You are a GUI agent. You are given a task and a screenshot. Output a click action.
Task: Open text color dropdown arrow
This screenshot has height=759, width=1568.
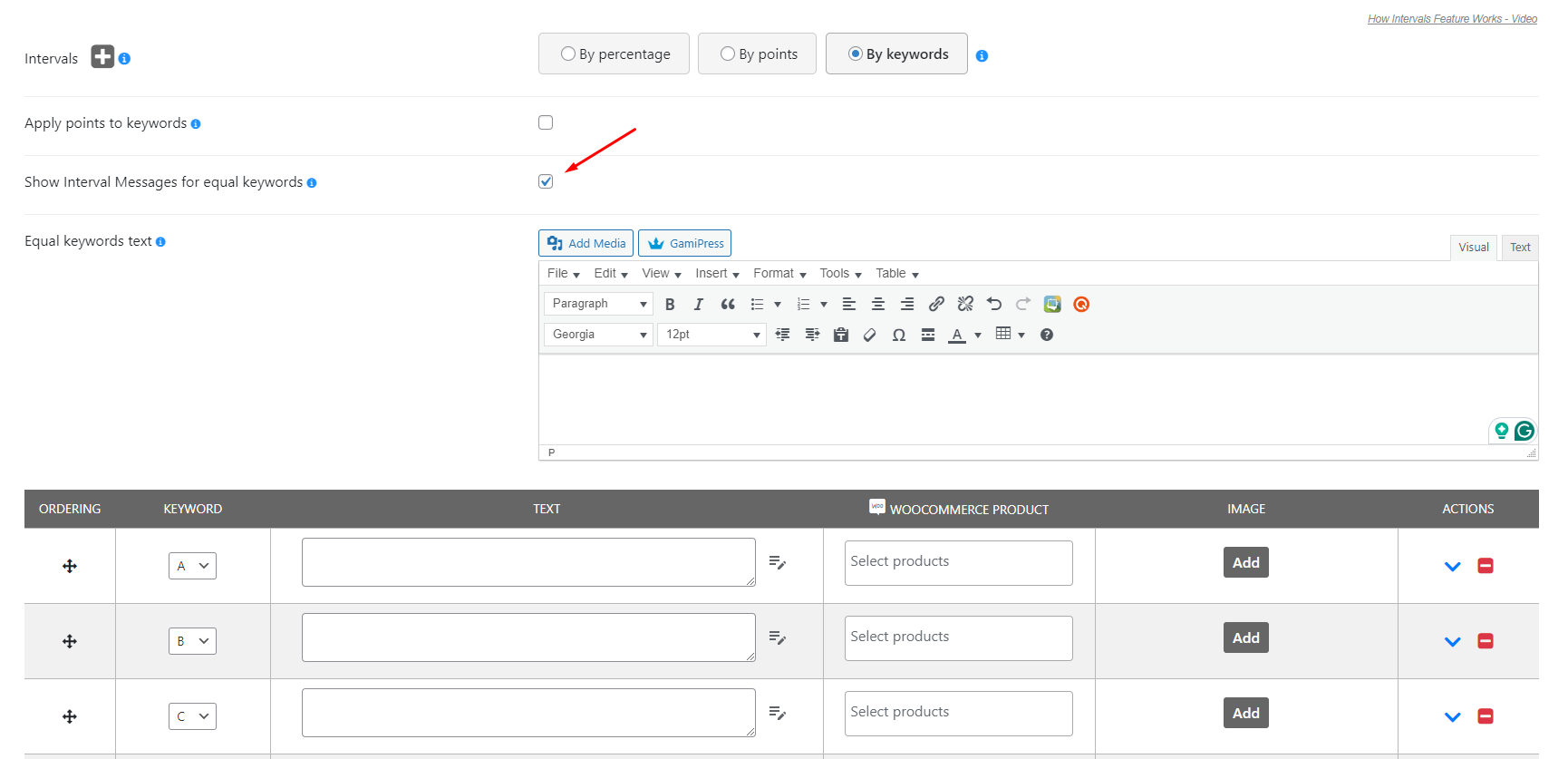[x=978, y=336]
